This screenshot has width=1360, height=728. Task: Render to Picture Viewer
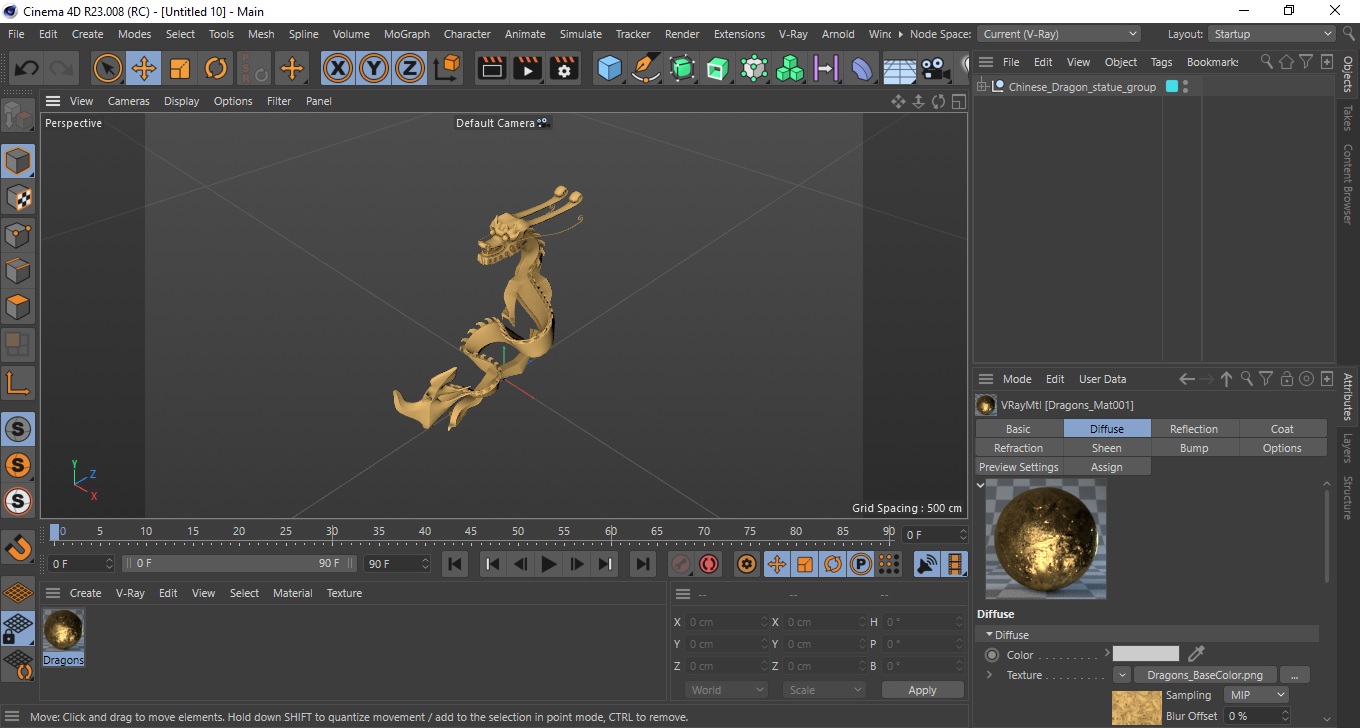click(x=528, y=69)
